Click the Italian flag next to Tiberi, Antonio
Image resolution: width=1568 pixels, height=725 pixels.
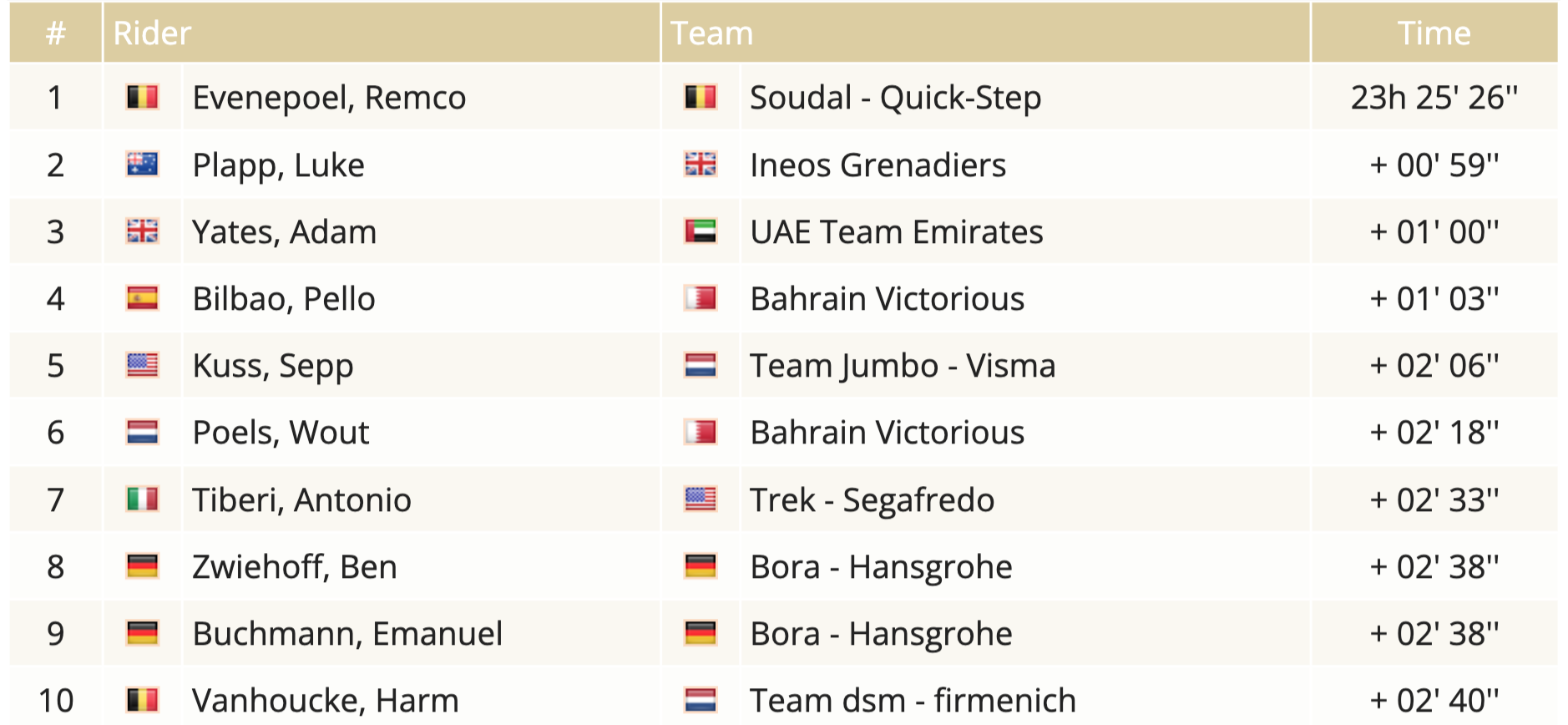pos(142,499)
